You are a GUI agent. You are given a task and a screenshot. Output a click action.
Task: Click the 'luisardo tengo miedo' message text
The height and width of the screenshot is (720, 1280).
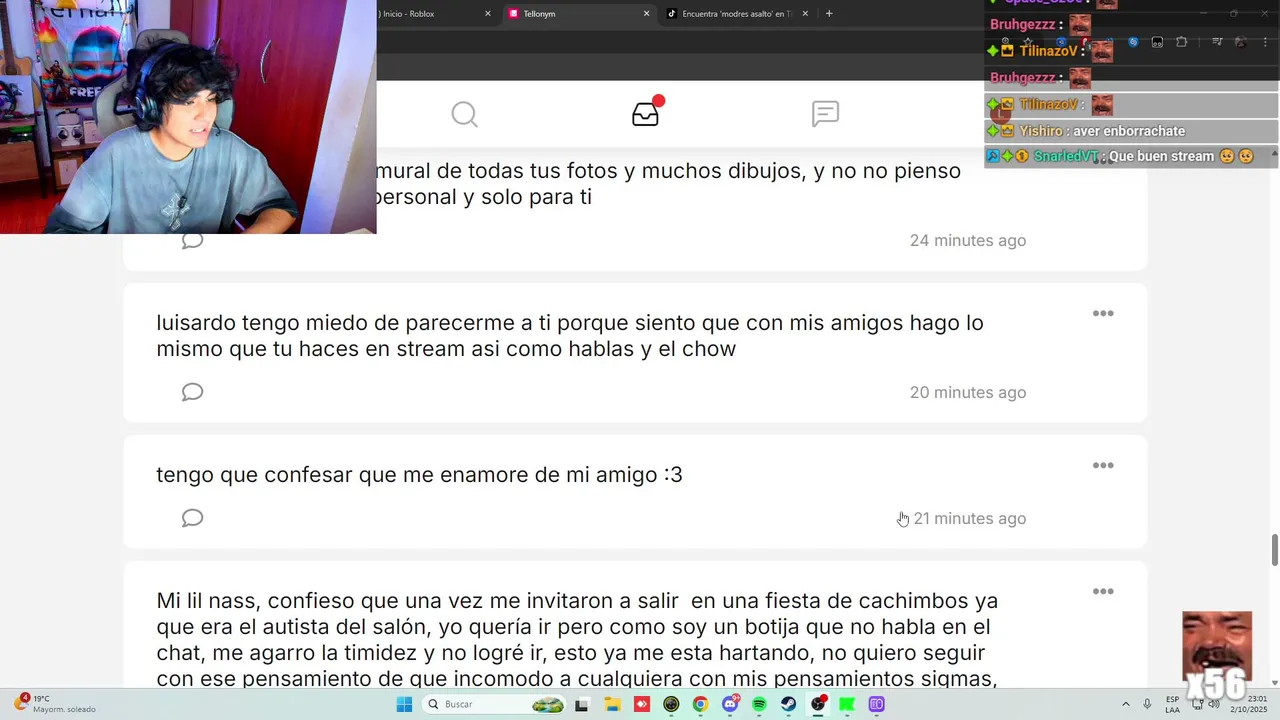[x=570, y=336]
